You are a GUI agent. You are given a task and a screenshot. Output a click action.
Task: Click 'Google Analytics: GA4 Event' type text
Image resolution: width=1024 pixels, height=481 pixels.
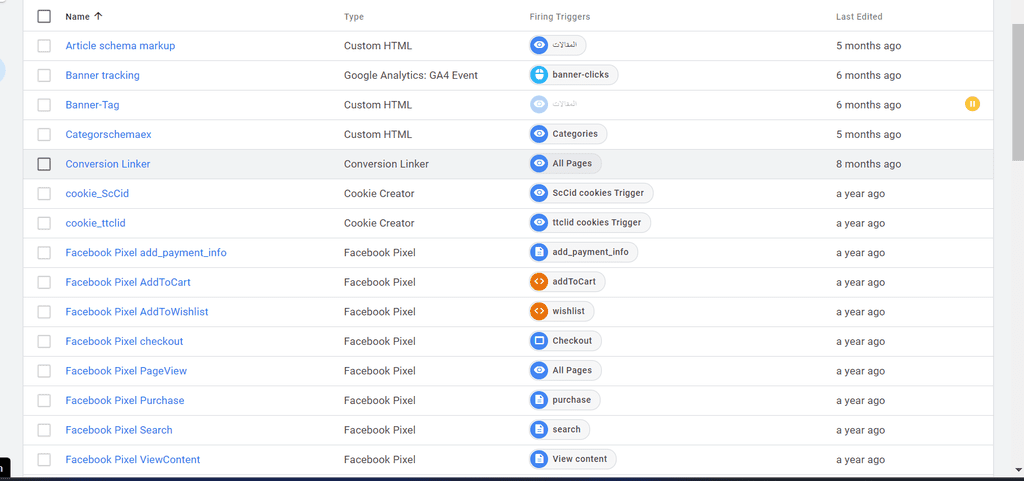(x=411, y=75)
